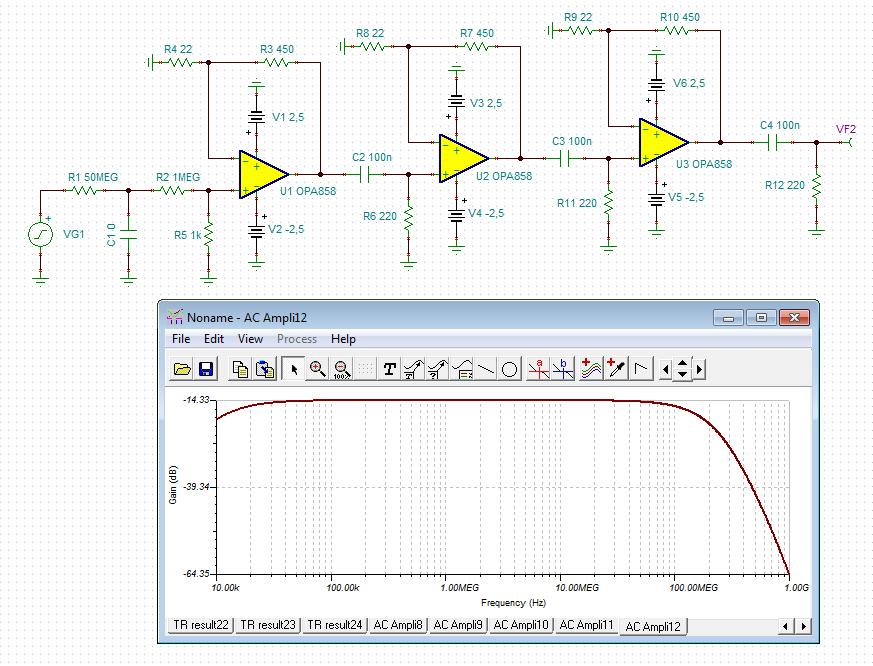
Task: Maximize the AC Ampli12 window
Action: point(761,318)
